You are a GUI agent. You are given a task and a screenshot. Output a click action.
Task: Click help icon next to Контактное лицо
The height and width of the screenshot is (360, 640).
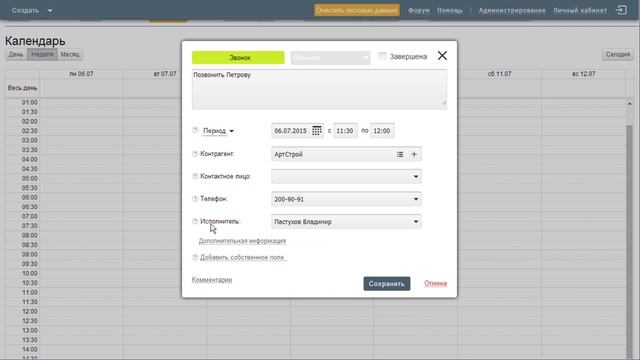tap(195, 176)
